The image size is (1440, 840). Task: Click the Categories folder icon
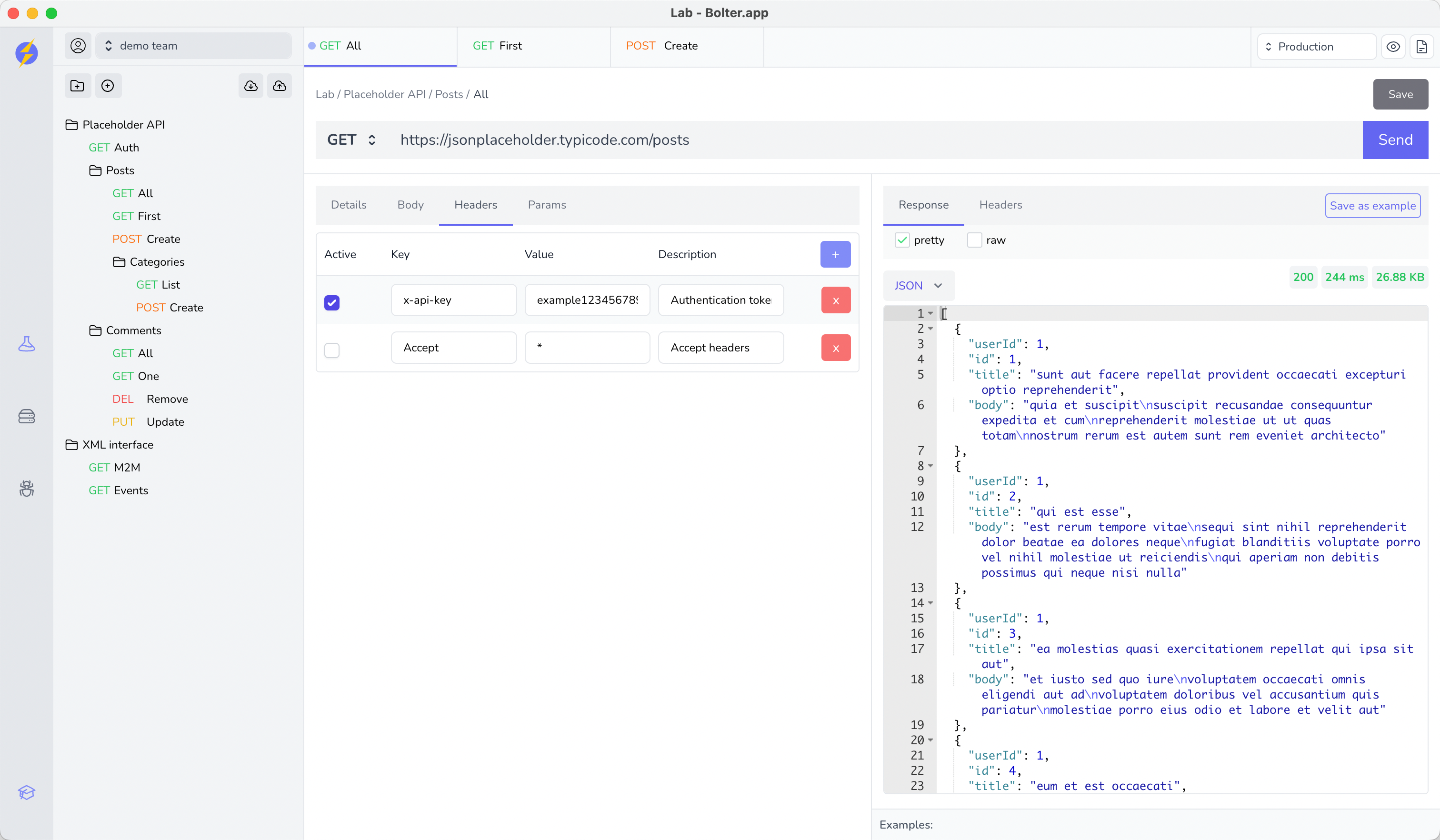pos(119,262)
